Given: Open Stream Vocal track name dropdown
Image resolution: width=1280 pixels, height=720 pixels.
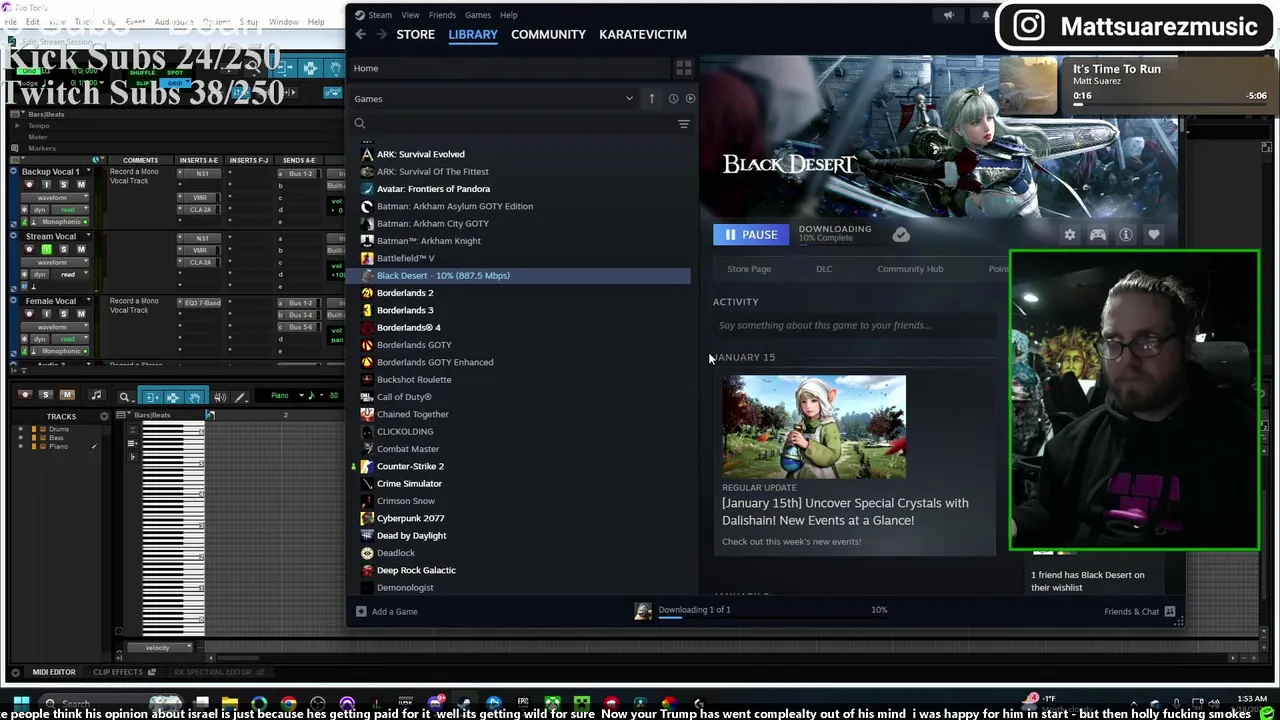Looking at the screenshot, I should [87, 236].
